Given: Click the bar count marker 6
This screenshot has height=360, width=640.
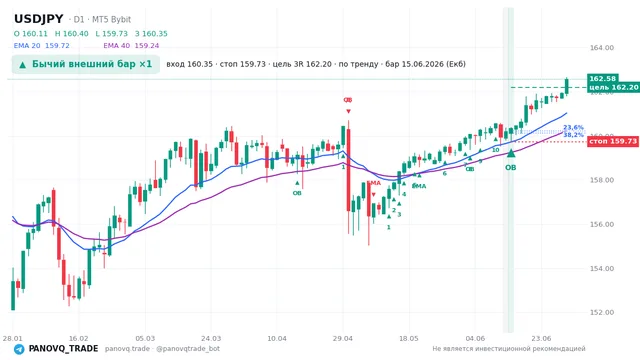Looking at the screenshot, I should point(444,173).
